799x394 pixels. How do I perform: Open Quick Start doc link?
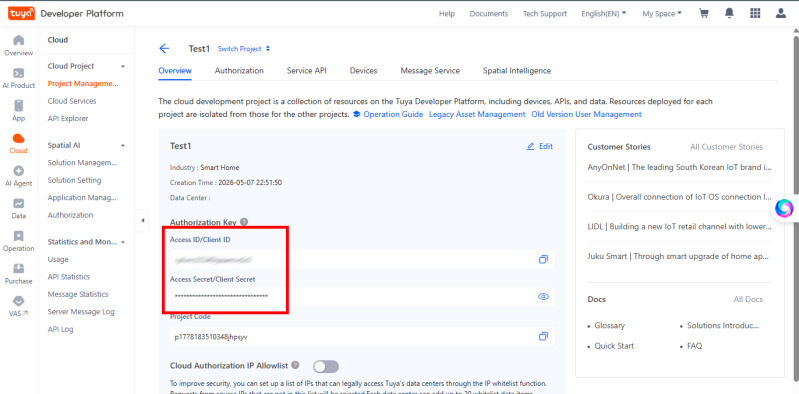pyautogui.click(x=614, y=346)
